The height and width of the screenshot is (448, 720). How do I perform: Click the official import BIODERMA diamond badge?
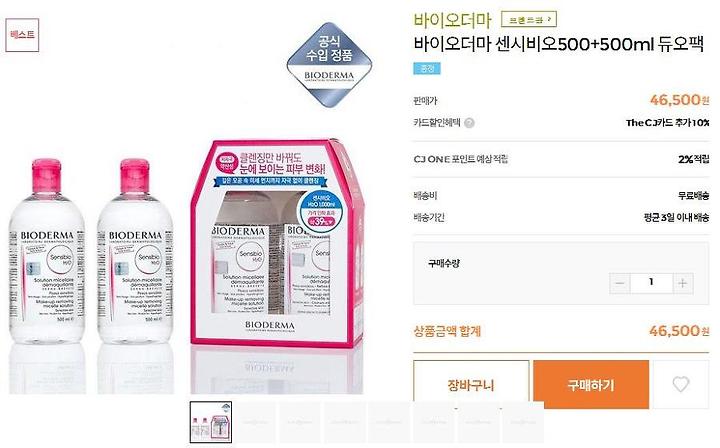[x=329, y=66]
